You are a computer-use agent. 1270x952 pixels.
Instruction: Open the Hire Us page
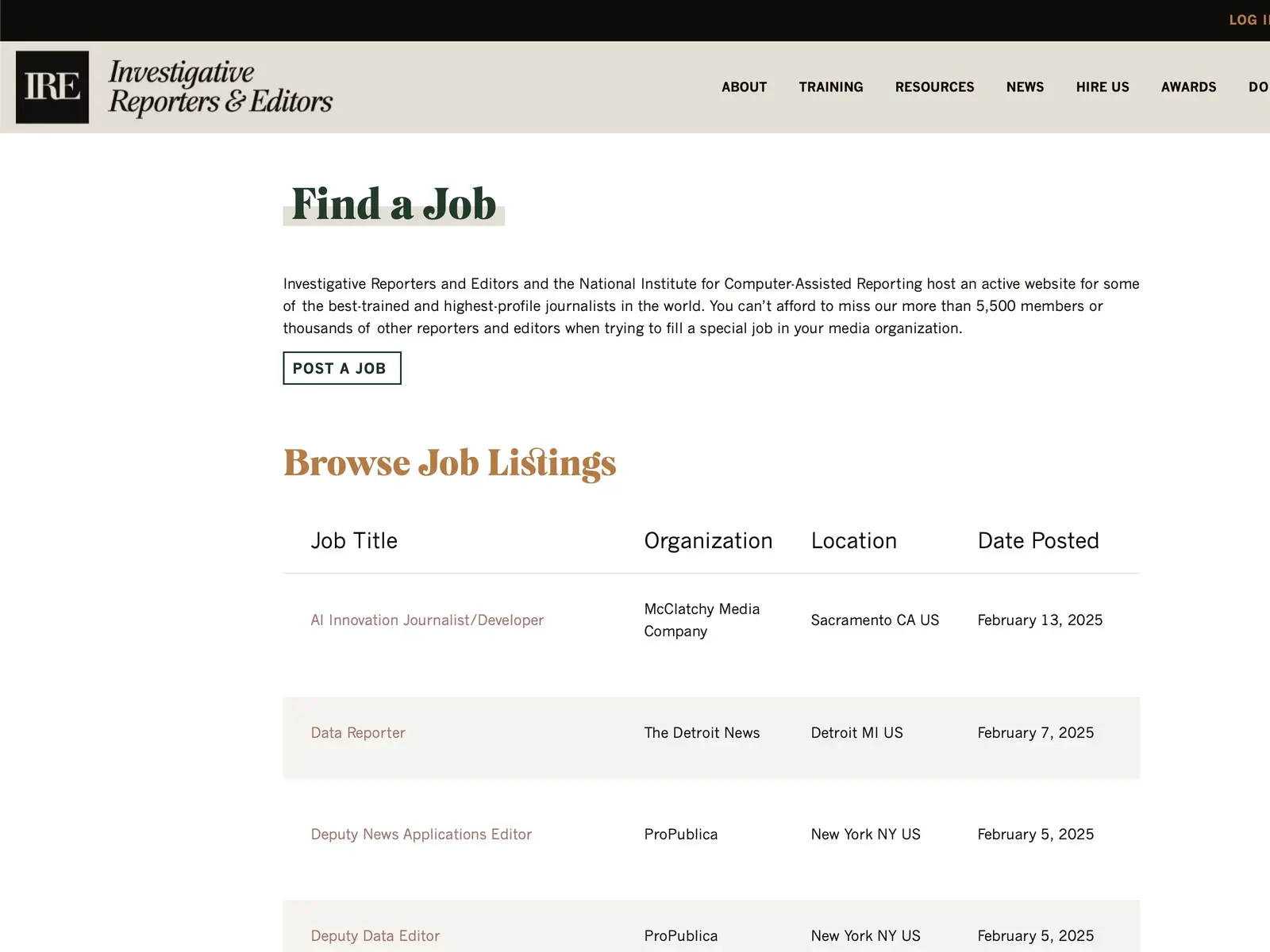pyautogui.click(x=1103, y=87)
